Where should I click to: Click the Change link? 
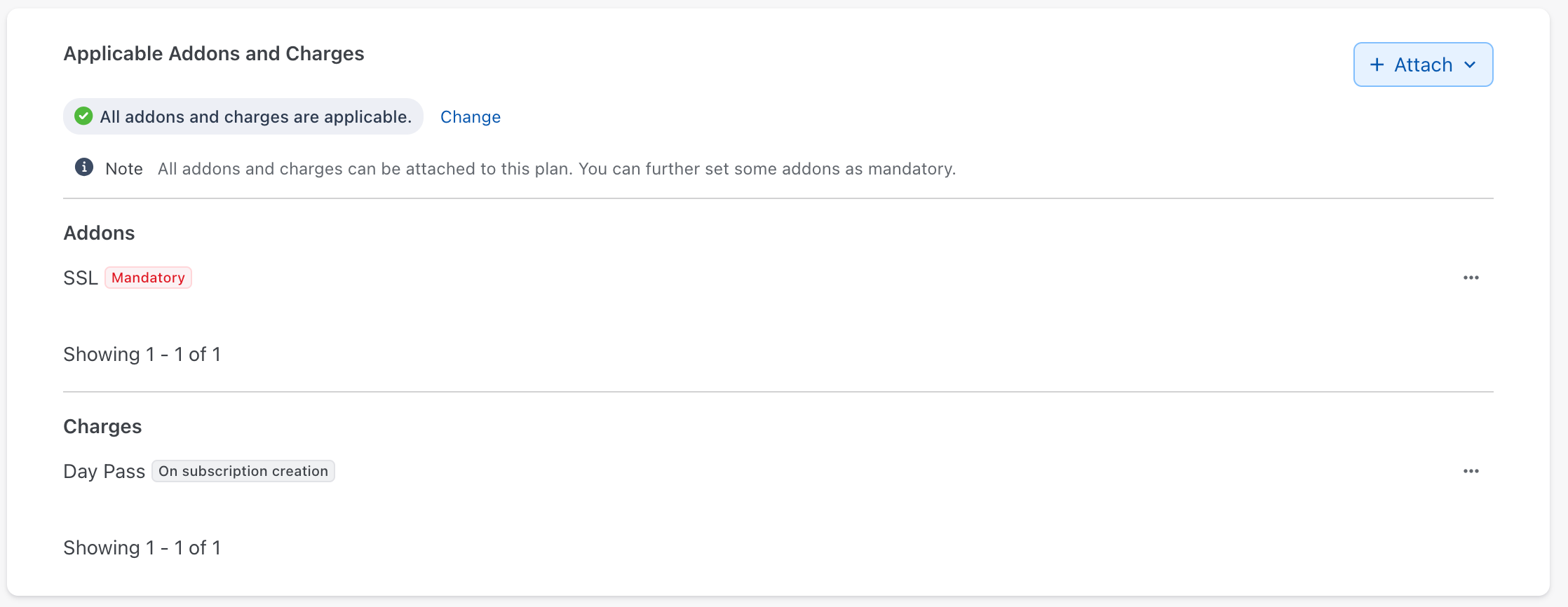[x=470, y=117]
